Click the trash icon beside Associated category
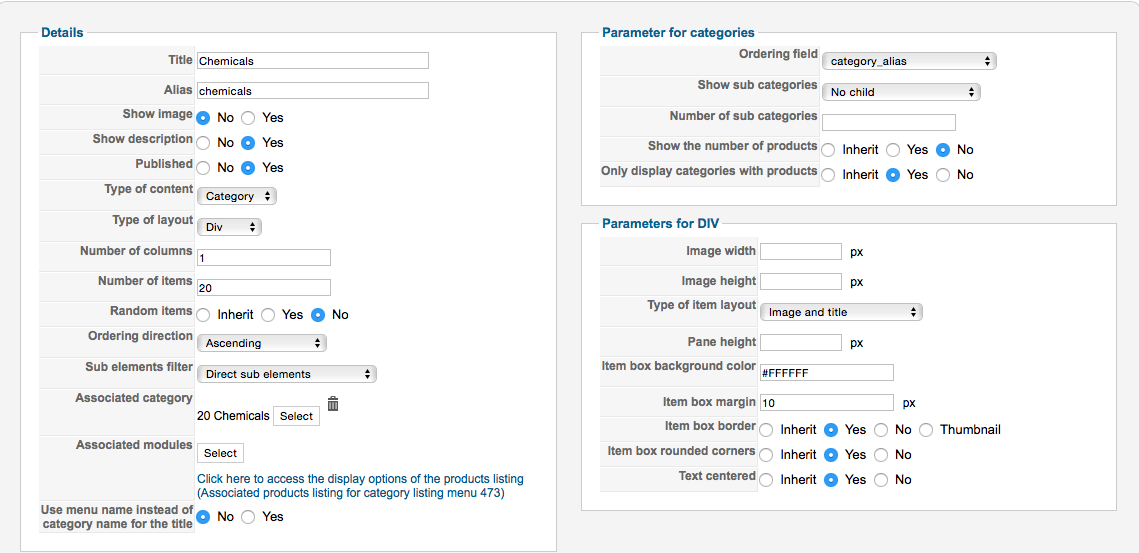 pyautogui.click(x=333, y=403)
